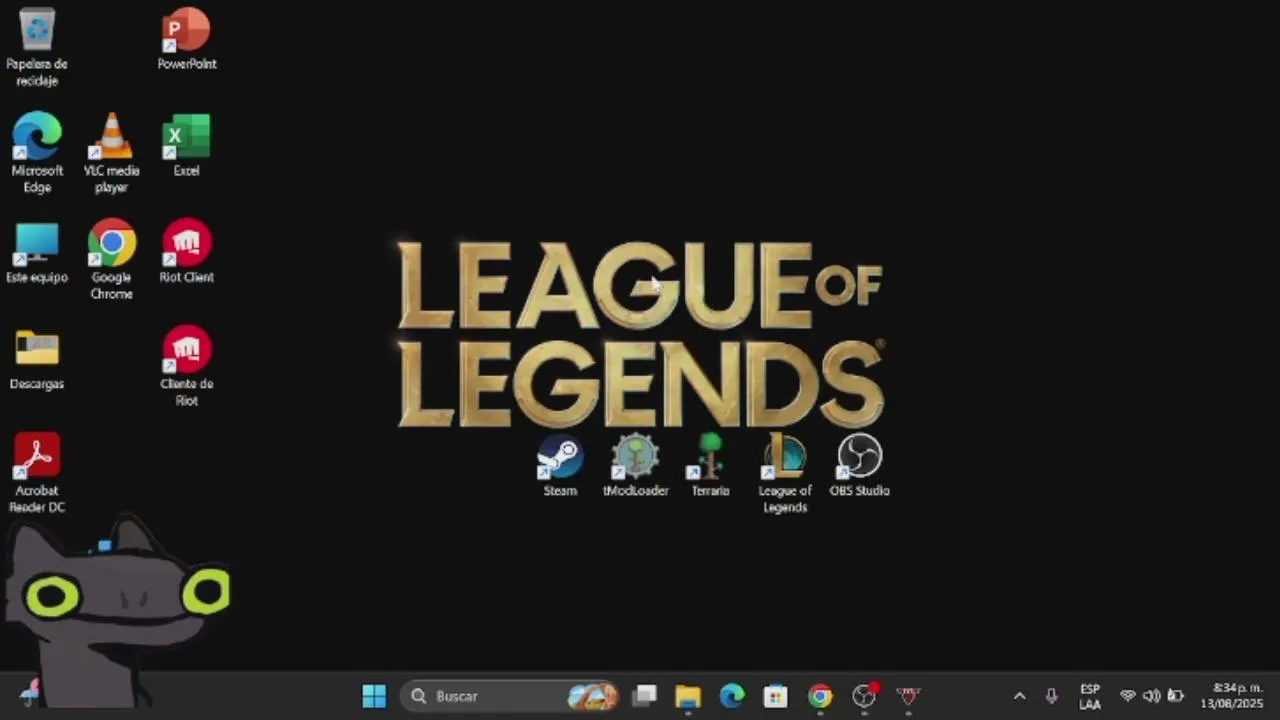Viewport: 1280px width, 720px height.
Task: Select the PowerPoint desktop shortcut
Action: (x=187, y=40)
